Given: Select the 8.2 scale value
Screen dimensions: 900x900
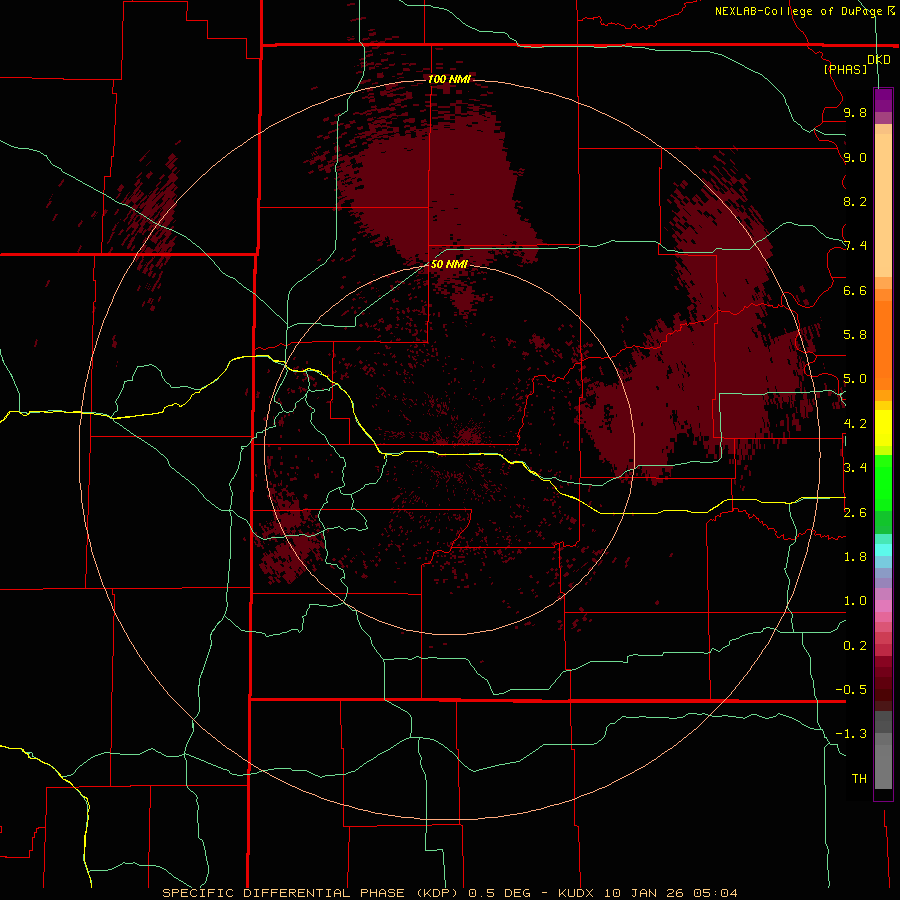Looking at the screenshot, I should coord(855,202).
